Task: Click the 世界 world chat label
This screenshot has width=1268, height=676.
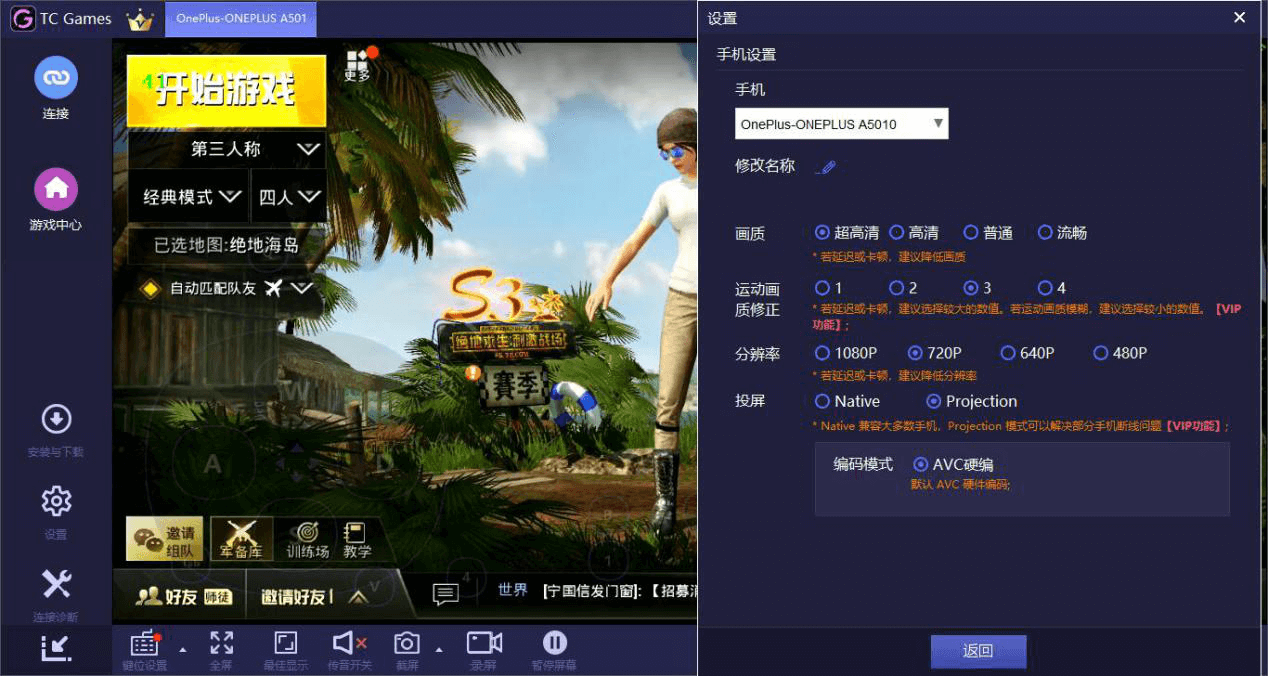Action: coord(513,590)
